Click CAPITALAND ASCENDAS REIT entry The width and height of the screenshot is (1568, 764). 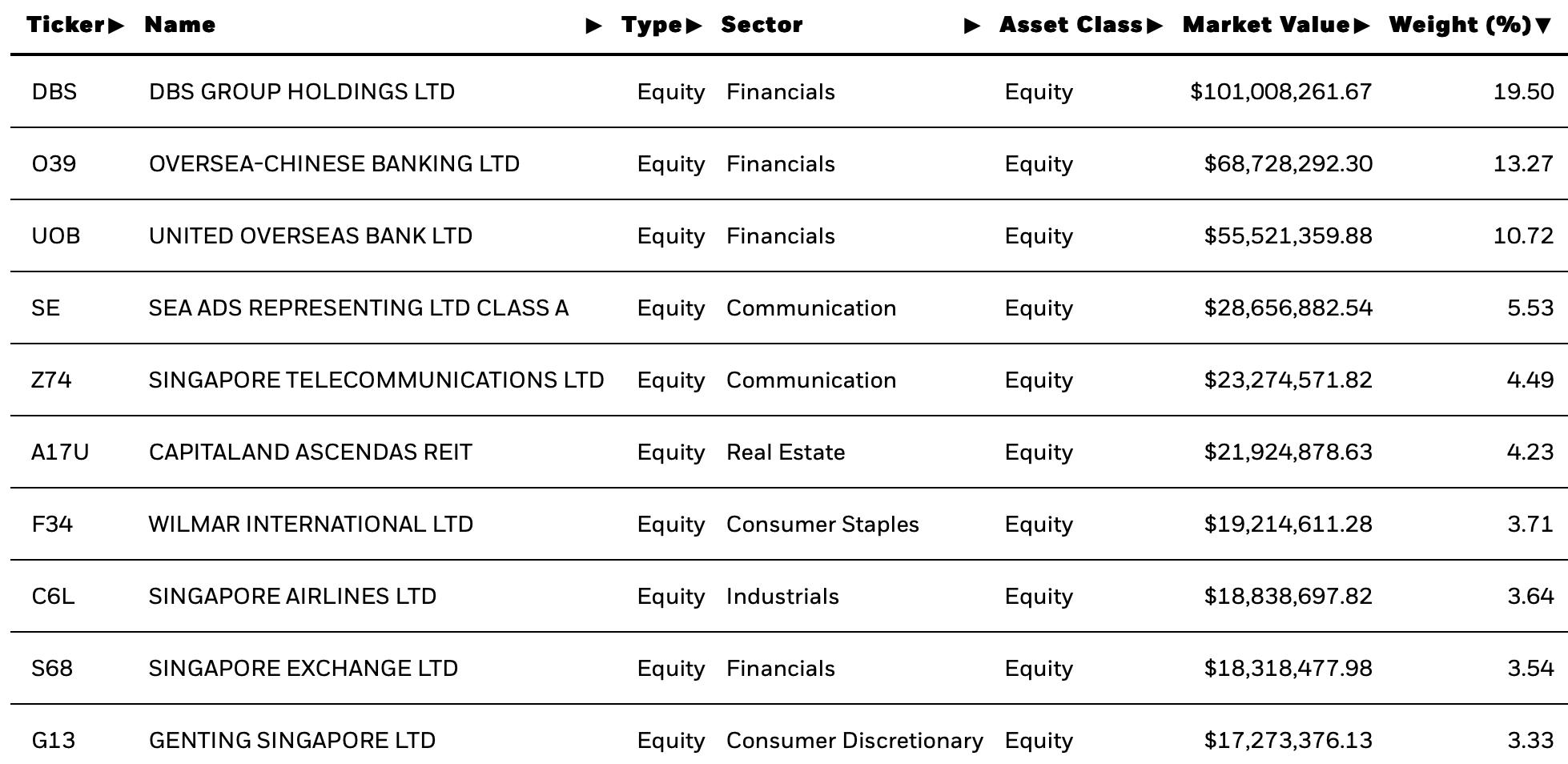tap(311, 452)
